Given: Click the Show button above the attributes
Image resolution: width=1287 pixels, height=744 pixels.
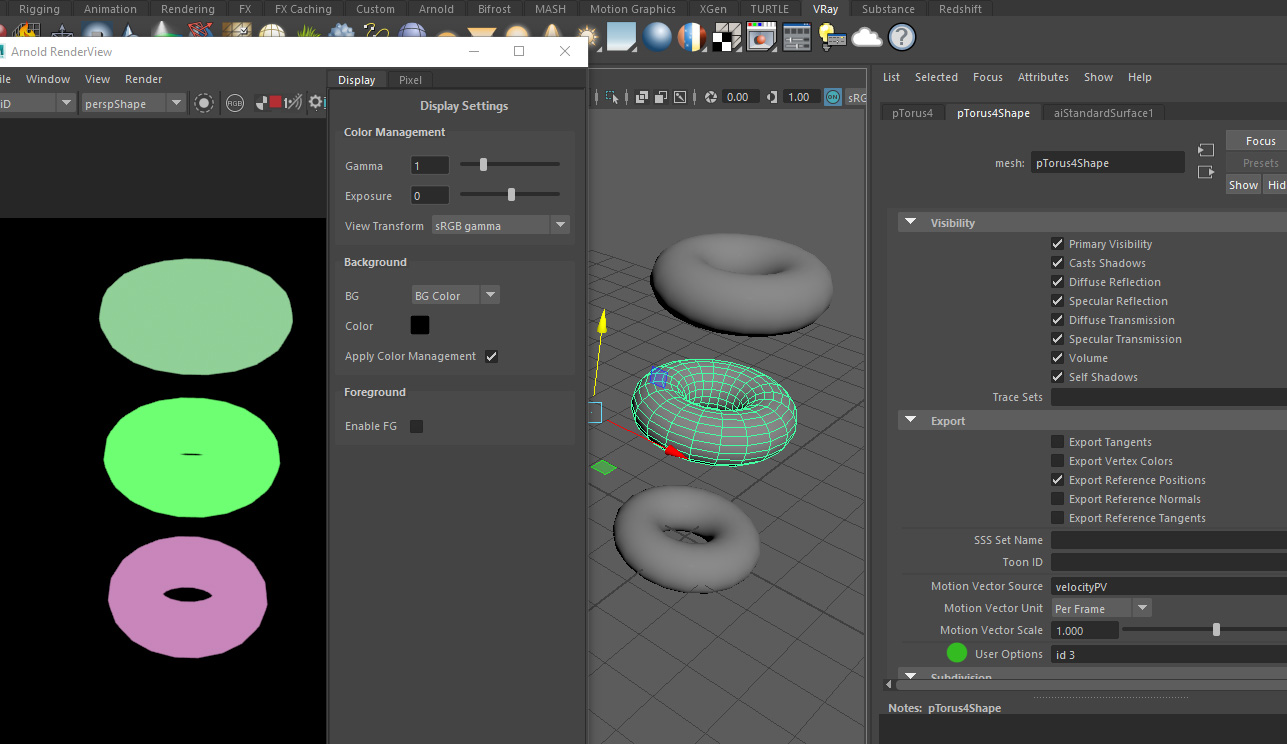Looking at the screenshot, I should pos(1242,184).
